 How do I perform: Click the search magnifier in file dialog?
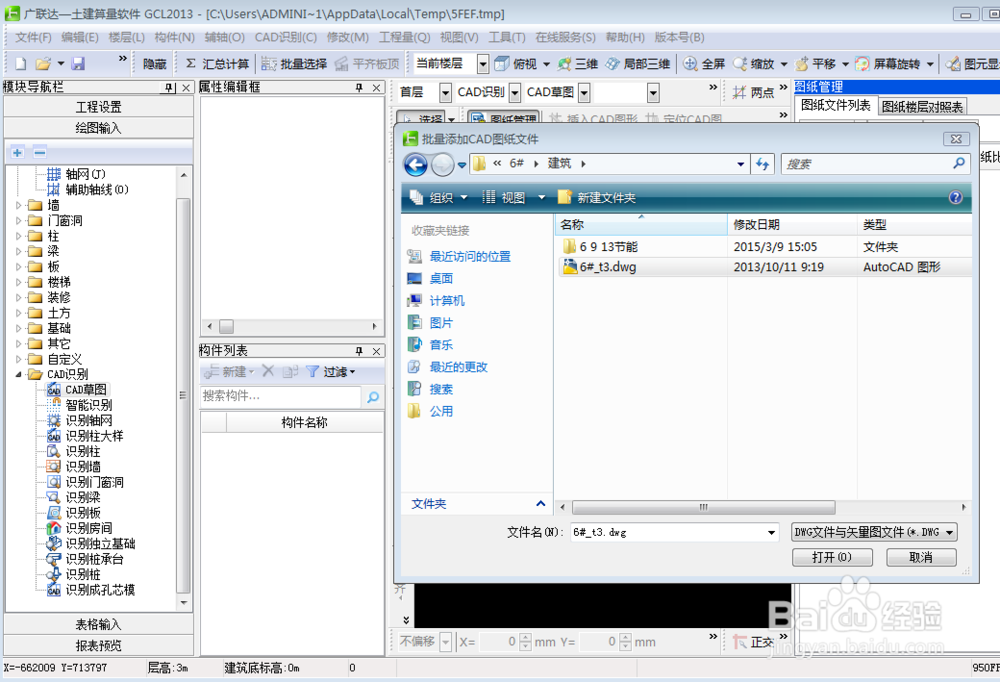point(959,164)
